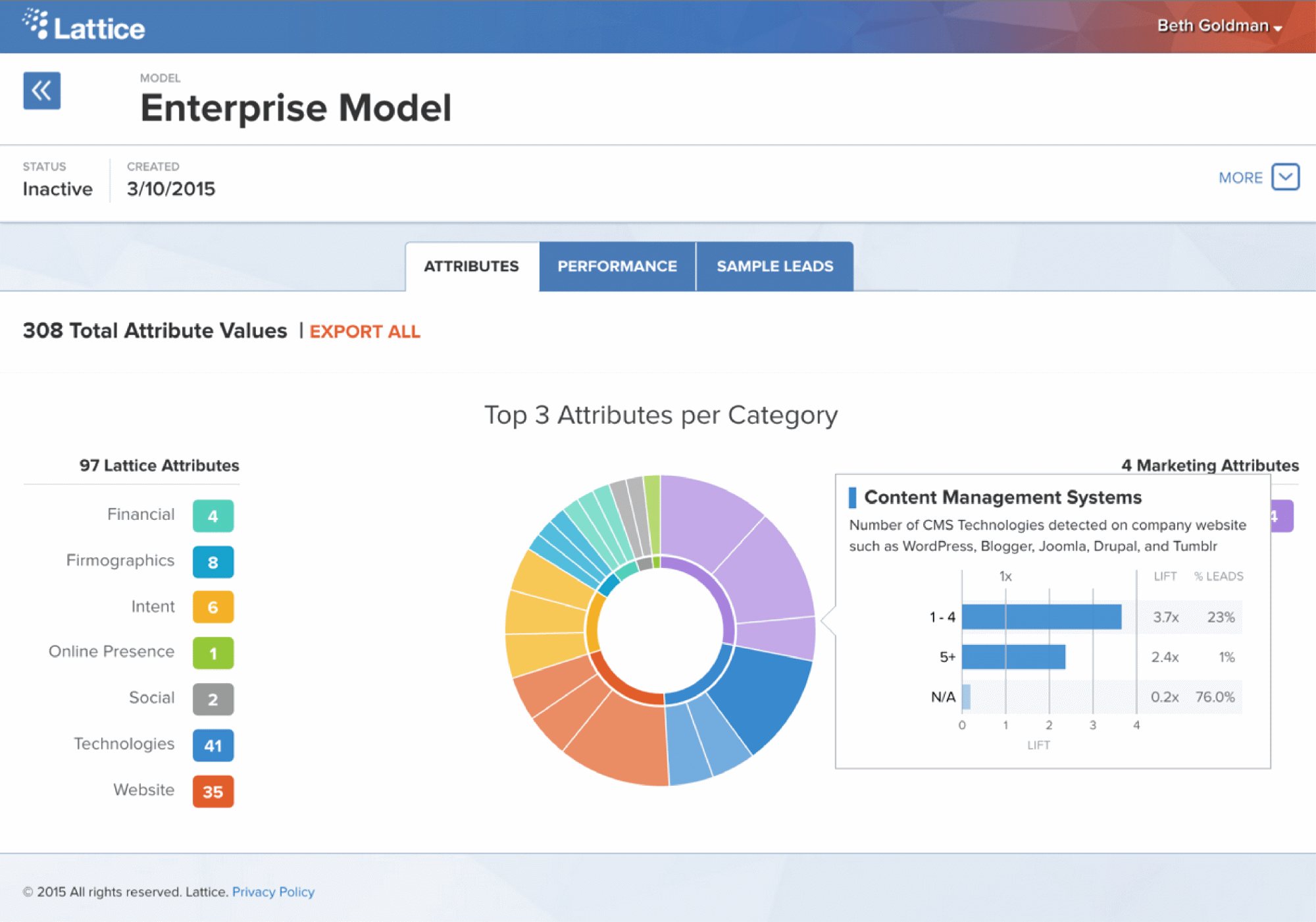Switch to the Performance tab

point(617,266)
